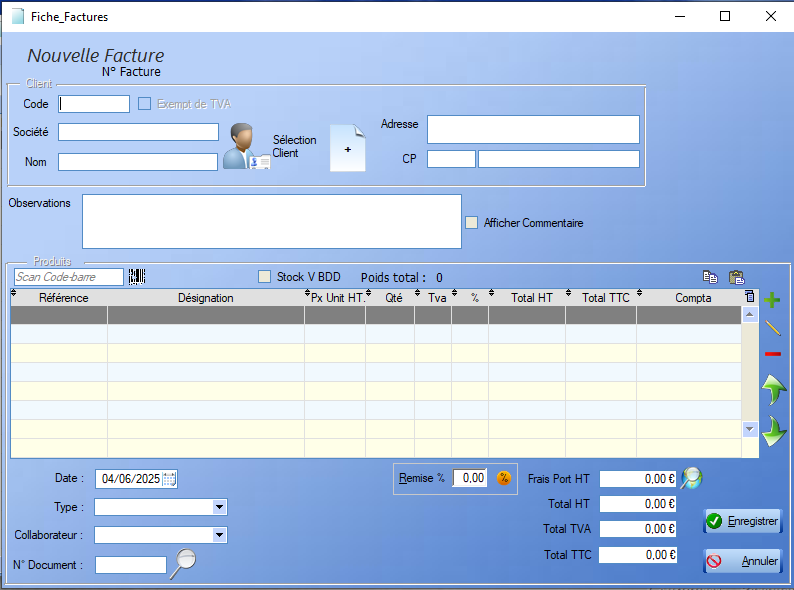Open shipping cost lookup magnifier icon
The width and height of the screenshot is (794, 590).
click(x=691, y=478)
